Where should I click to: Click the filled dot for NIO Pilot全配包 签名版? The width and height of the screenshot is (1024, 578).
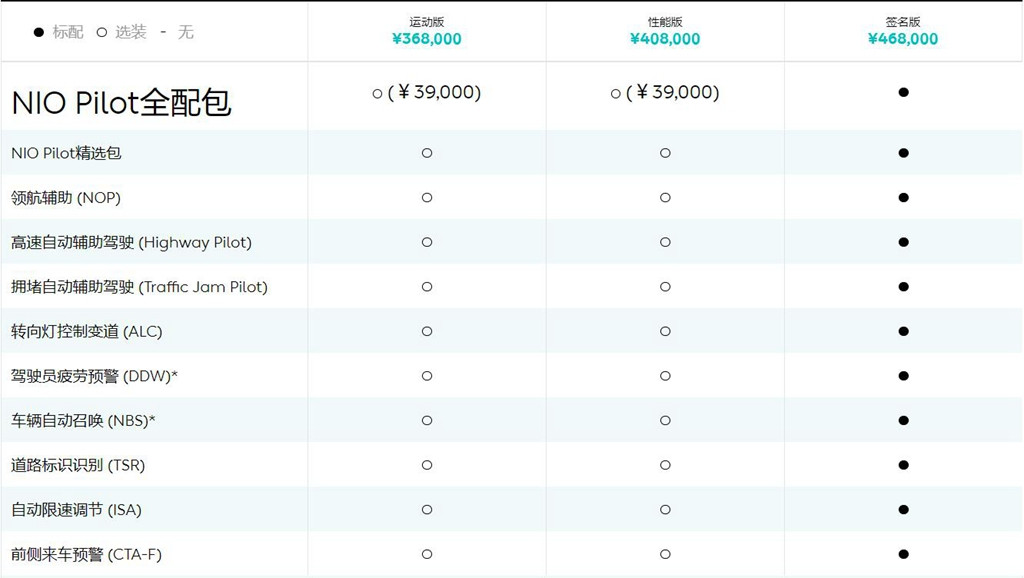tap(903, 92)
